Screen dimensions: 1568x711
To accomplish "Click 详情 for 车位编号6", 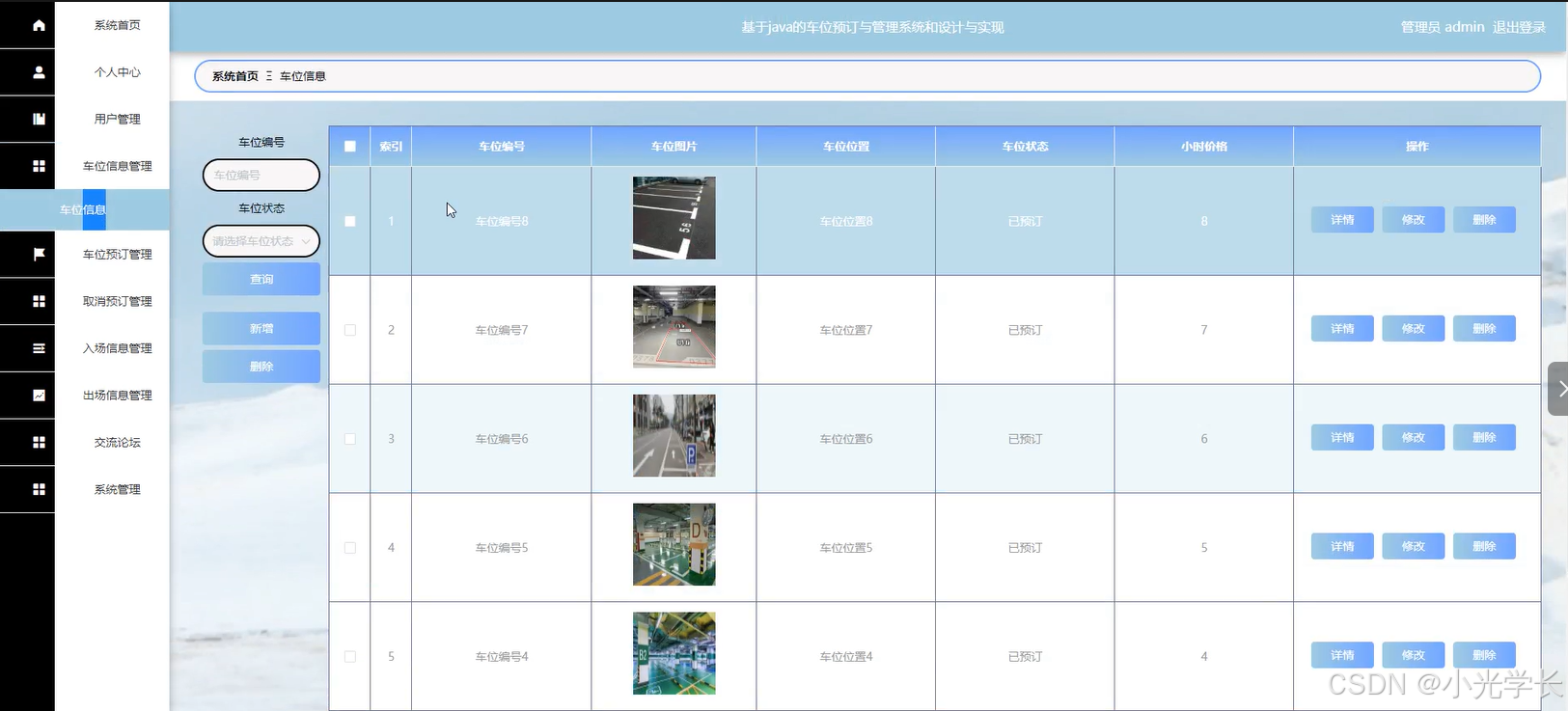I will pyautogui.click(x=1342, y=438).
